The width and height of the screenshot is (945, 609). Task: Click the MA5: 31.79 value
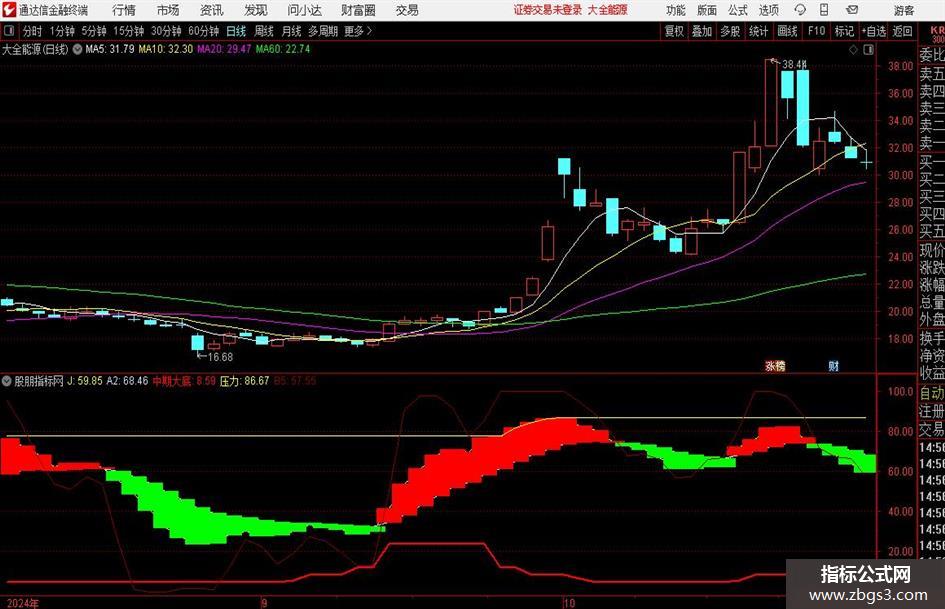click(x=110, y=49)
